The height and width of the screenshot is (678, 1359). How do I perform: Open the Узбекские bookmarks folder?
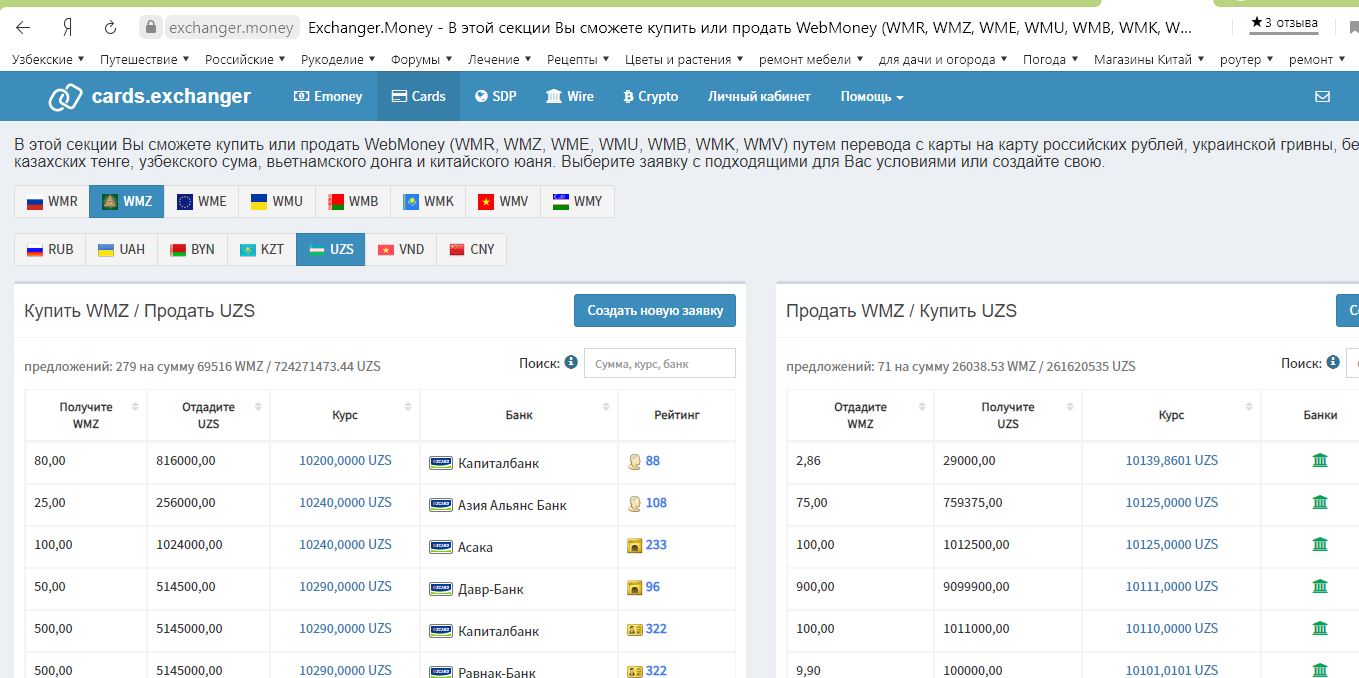click(47, 59)
